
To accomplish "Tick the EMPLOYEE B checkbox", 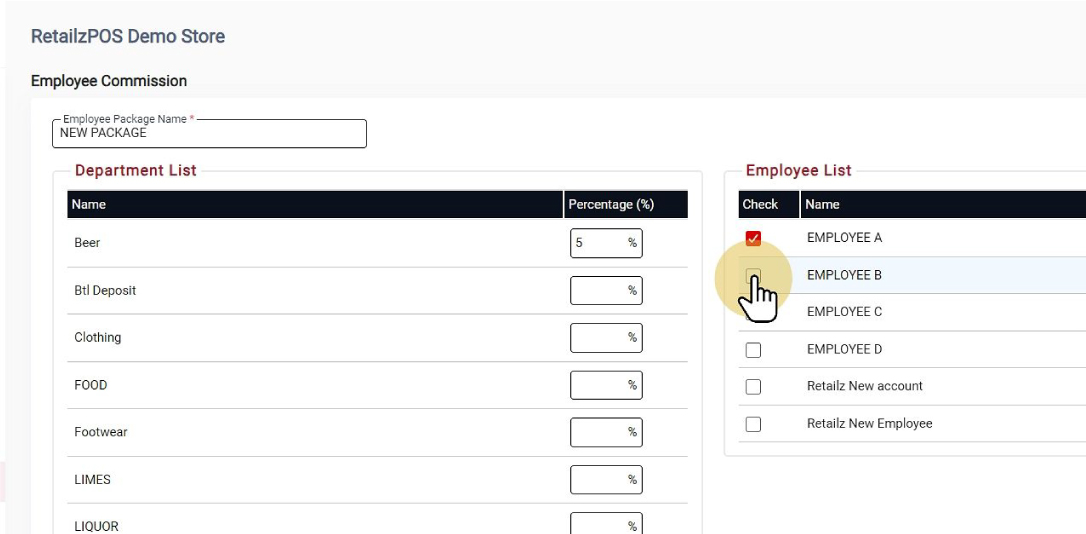I will (753, 275).
